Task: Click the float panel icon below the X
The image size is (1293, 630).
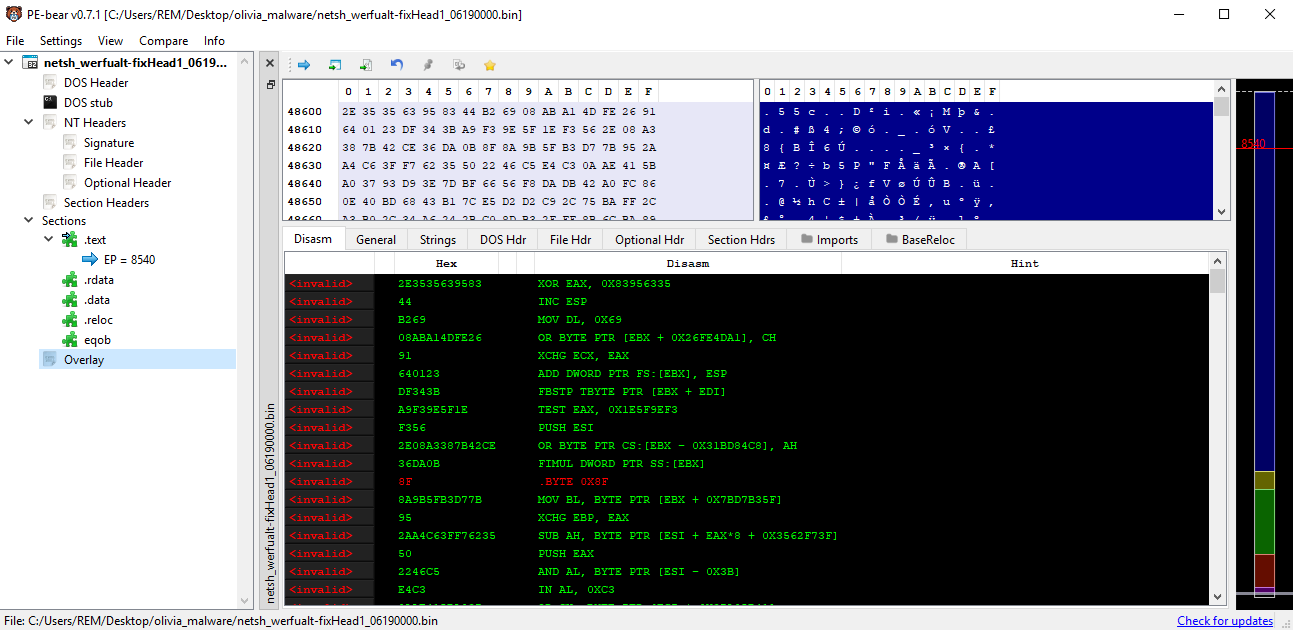Action: (270, 85)
